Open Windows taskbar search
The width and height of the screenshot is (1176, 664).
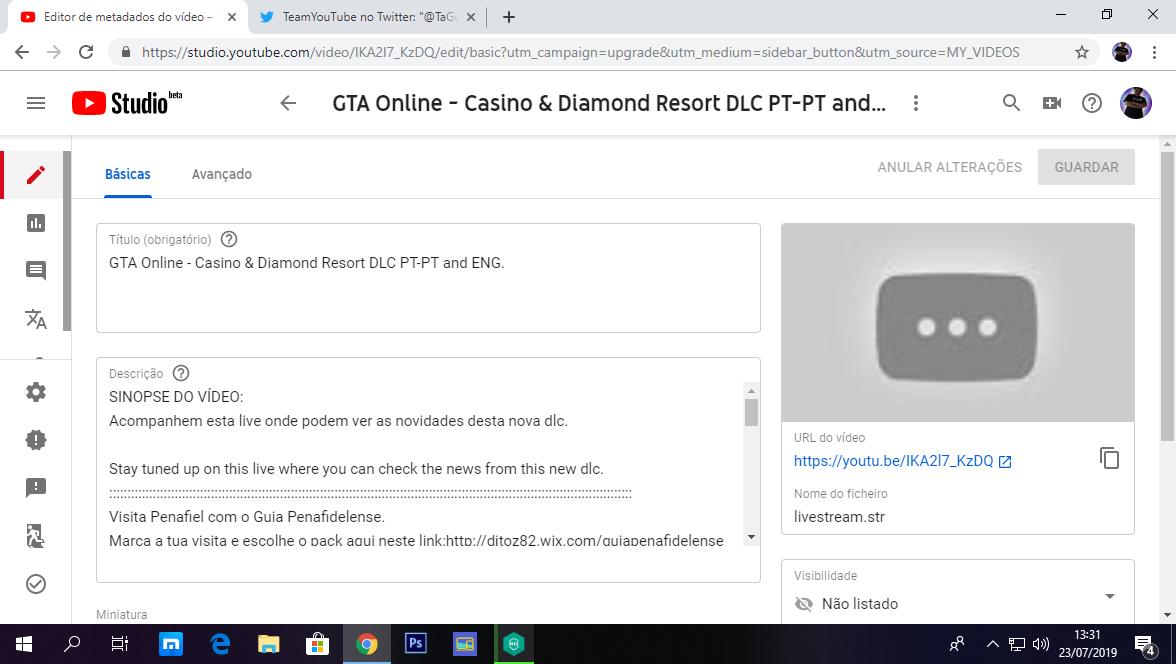pos(72,644)
